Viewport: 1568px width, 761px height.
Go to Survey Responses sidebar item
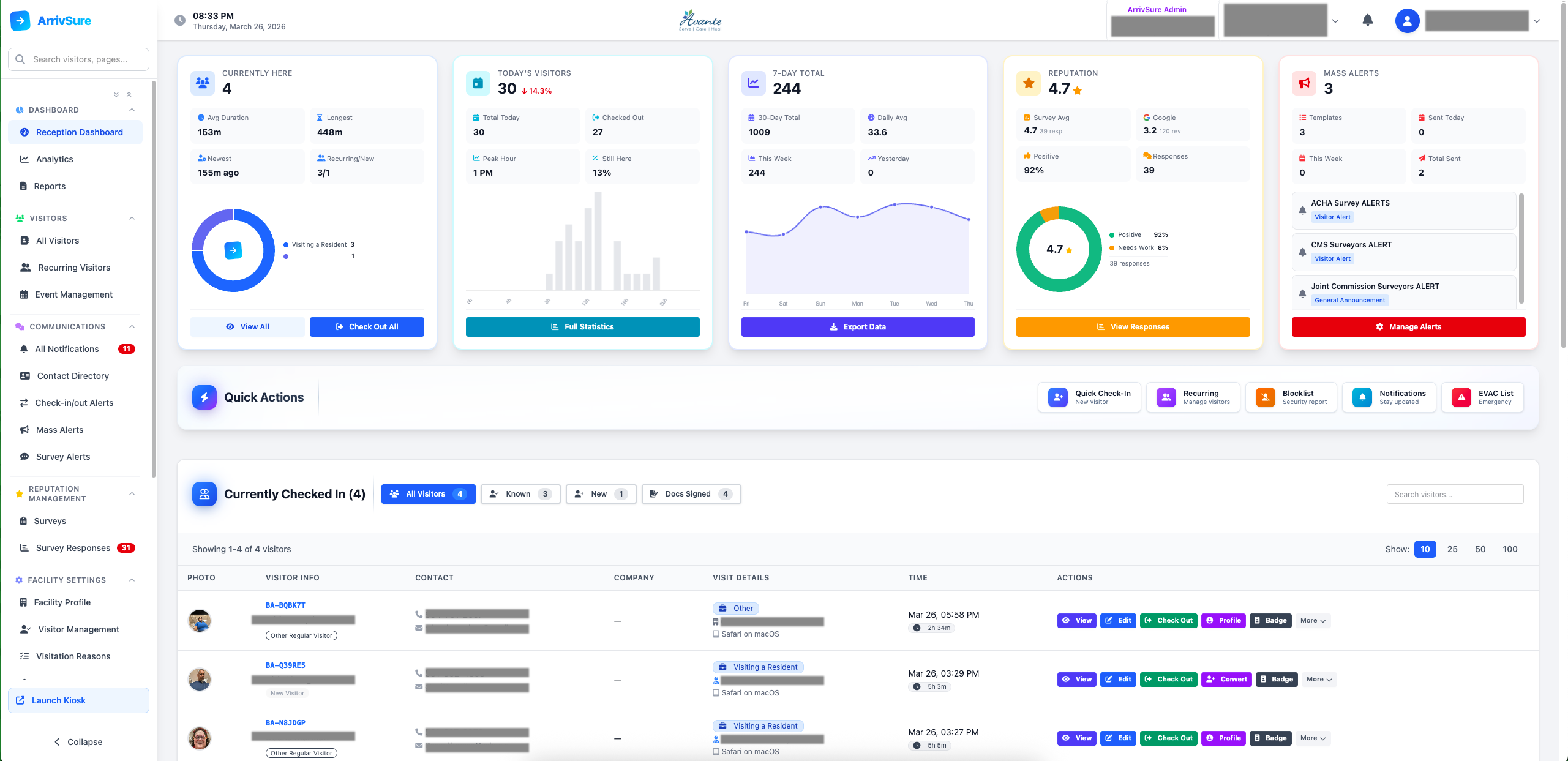click(x=73, y=548)
